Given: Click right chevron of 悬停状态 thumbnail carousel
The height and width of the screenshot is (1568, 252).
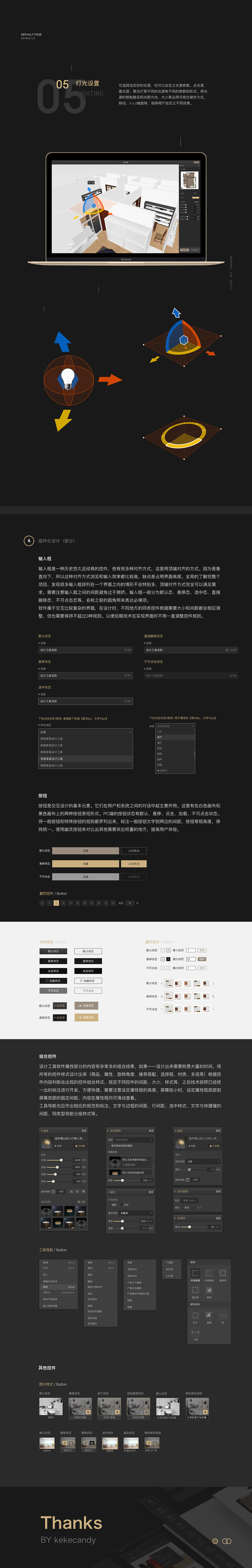Looking at the screenshot, I should (213, 996).
